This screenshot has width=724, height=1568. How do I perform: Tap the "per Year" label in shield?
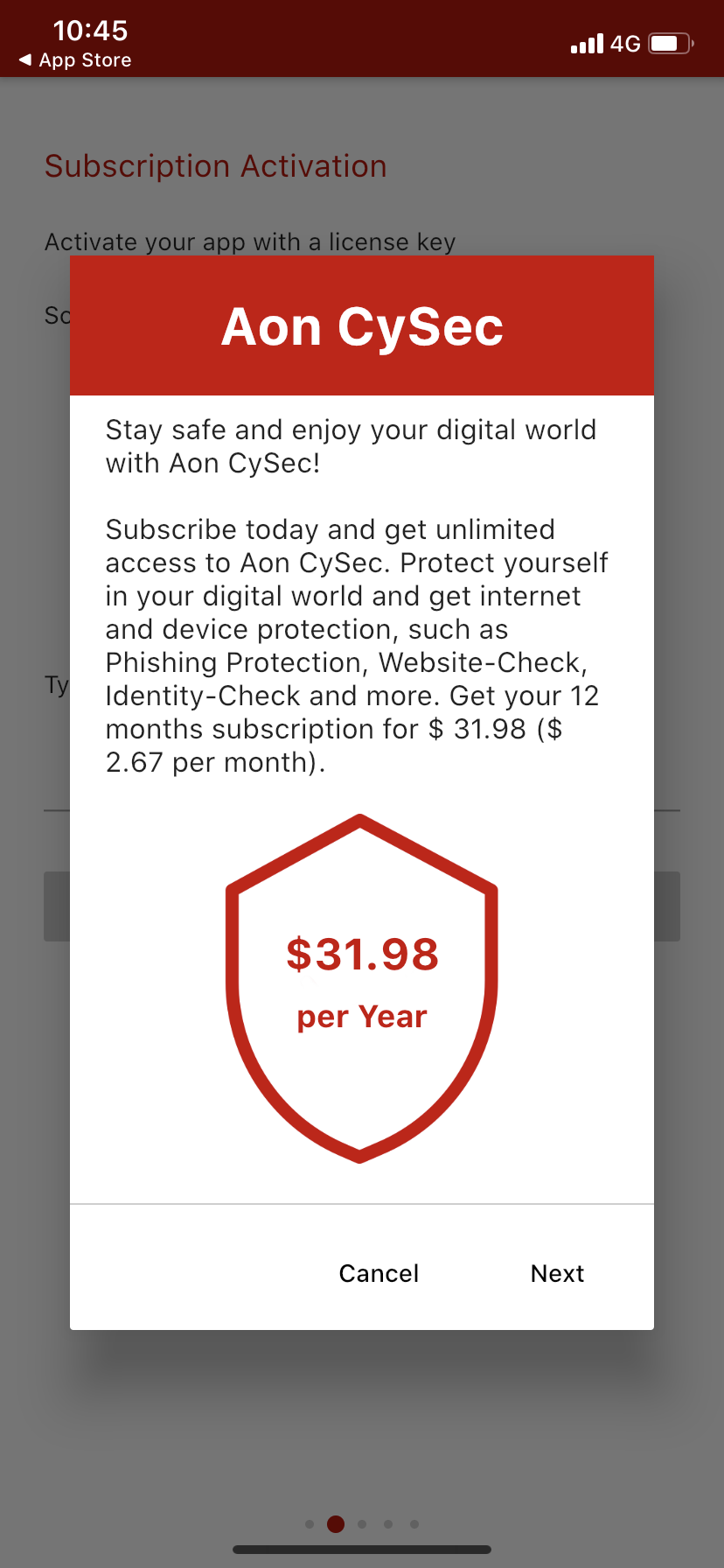pyautogui.click(x=362, y=1017)
